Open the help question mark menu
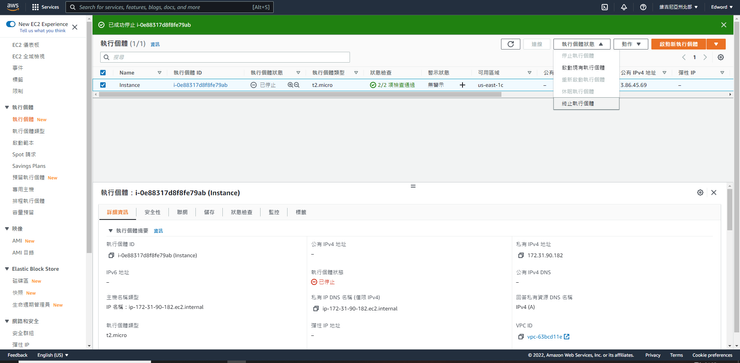The image size is (740, 363). 643,7
